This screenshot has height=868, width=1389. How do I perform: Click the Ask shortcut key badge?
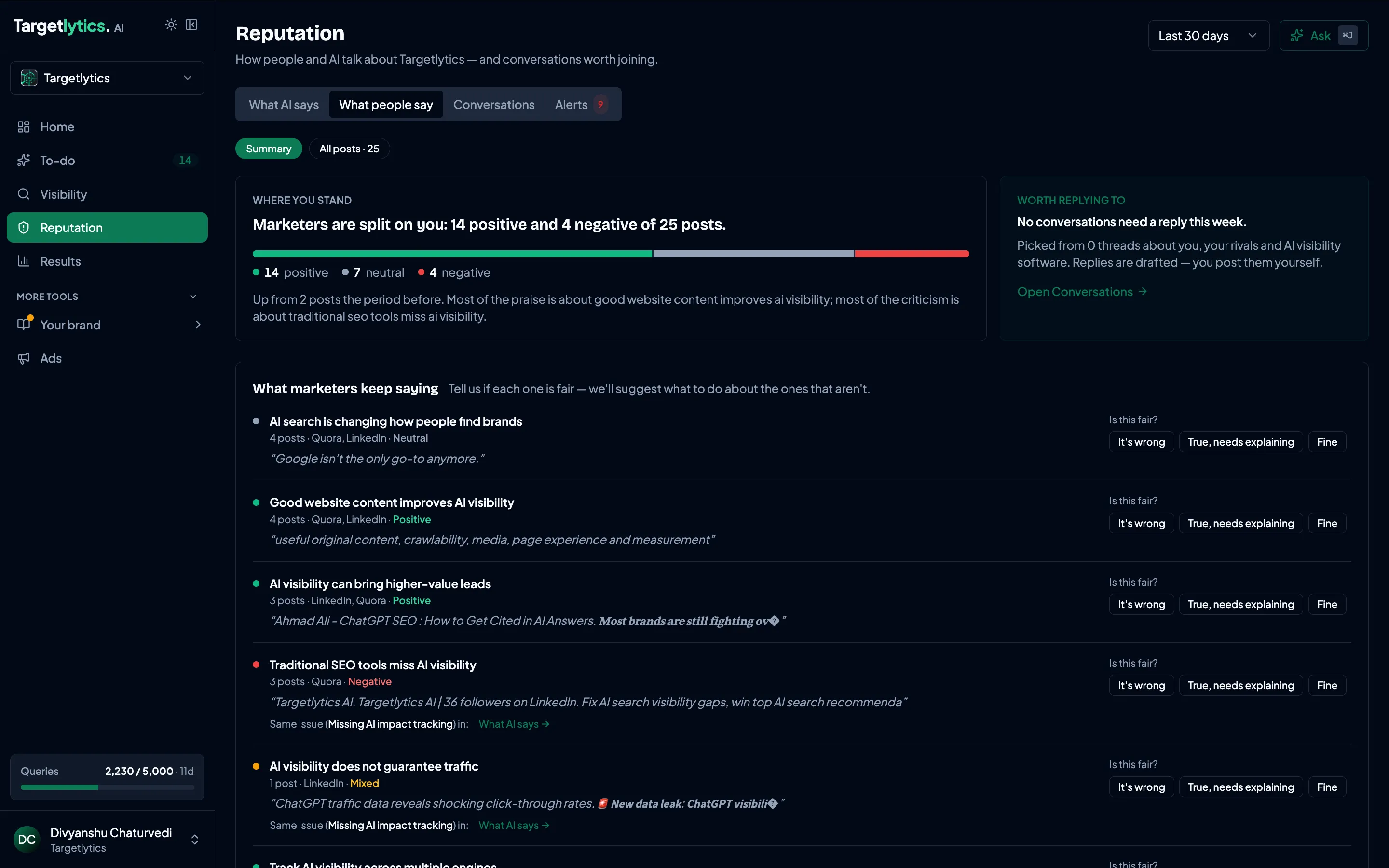[x=1348, y=36]
